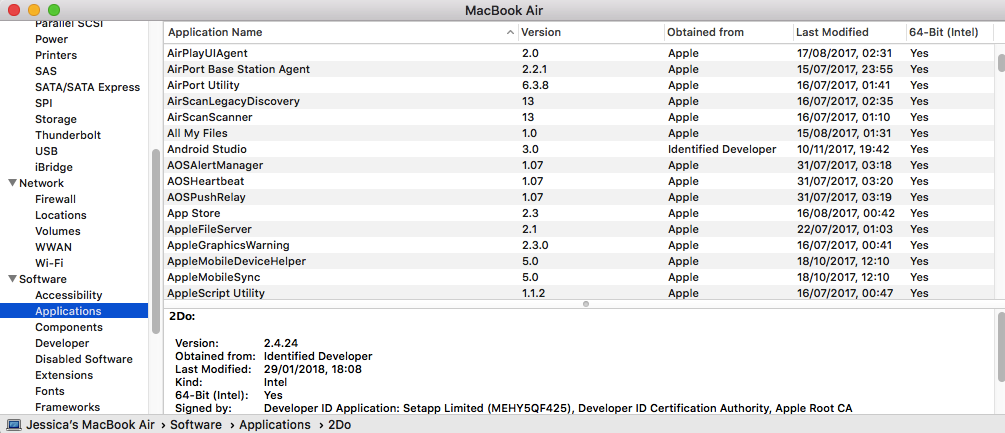Select Locations under Network
The image size is (1005, 433).
(x=61, y=215)
